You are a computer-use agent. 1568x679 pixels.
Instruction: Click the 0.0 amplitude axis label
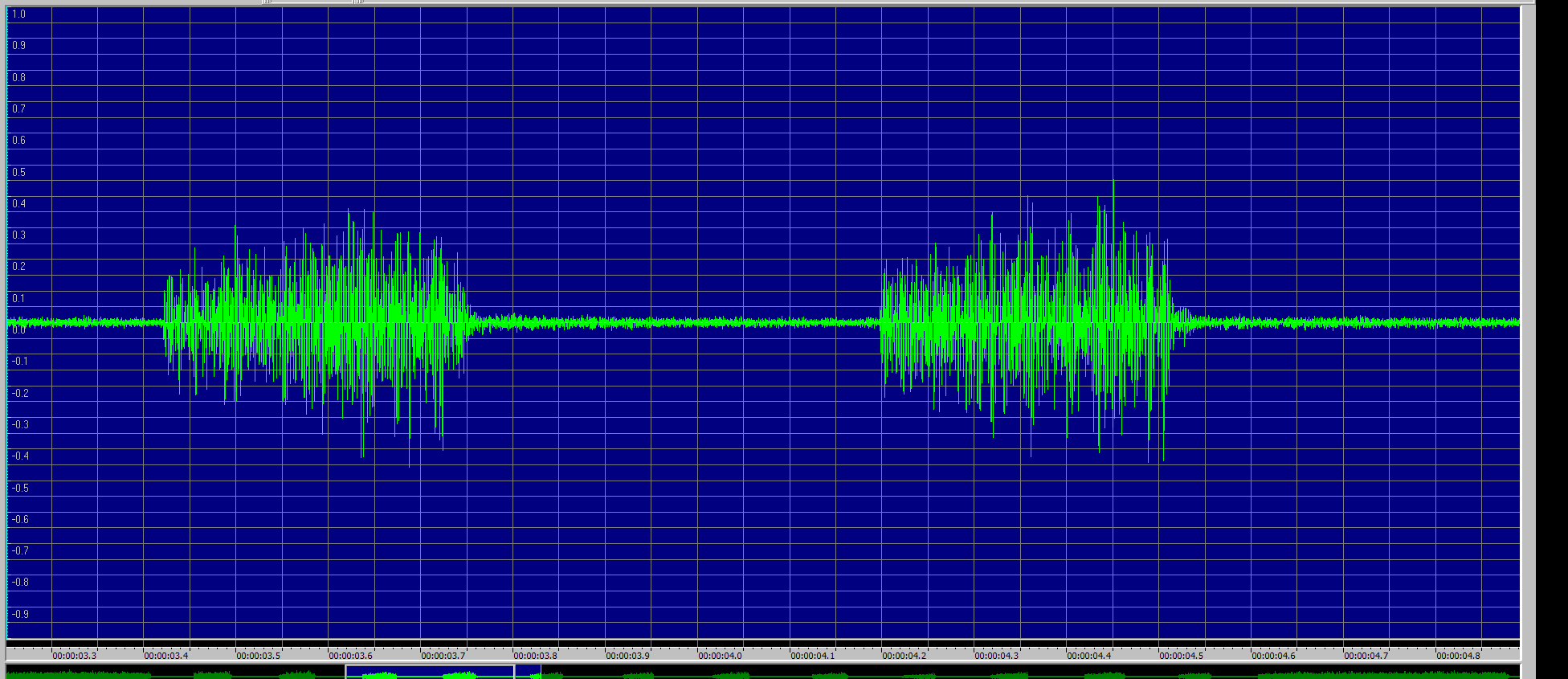coord(18,329)
